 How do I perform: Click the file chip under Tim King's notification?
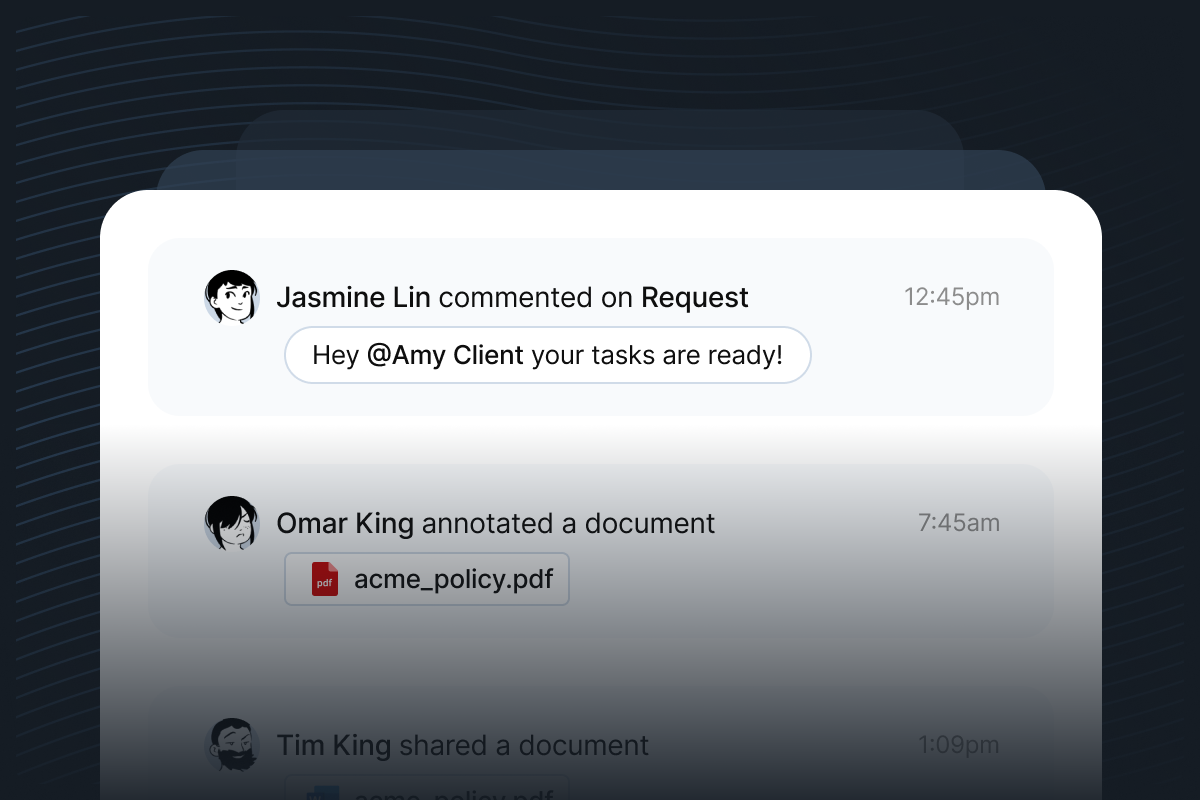pos(427,793)
